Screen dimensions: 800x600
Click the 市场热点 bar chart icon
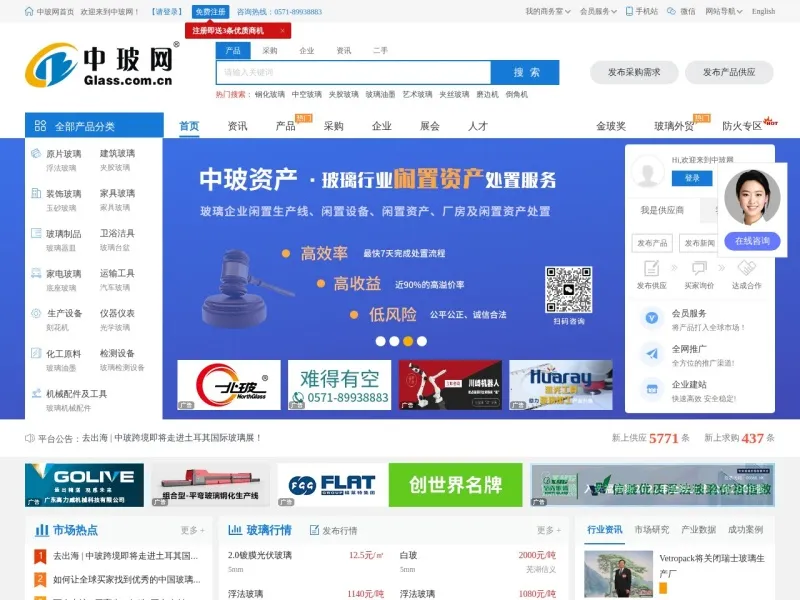(42, 530)
